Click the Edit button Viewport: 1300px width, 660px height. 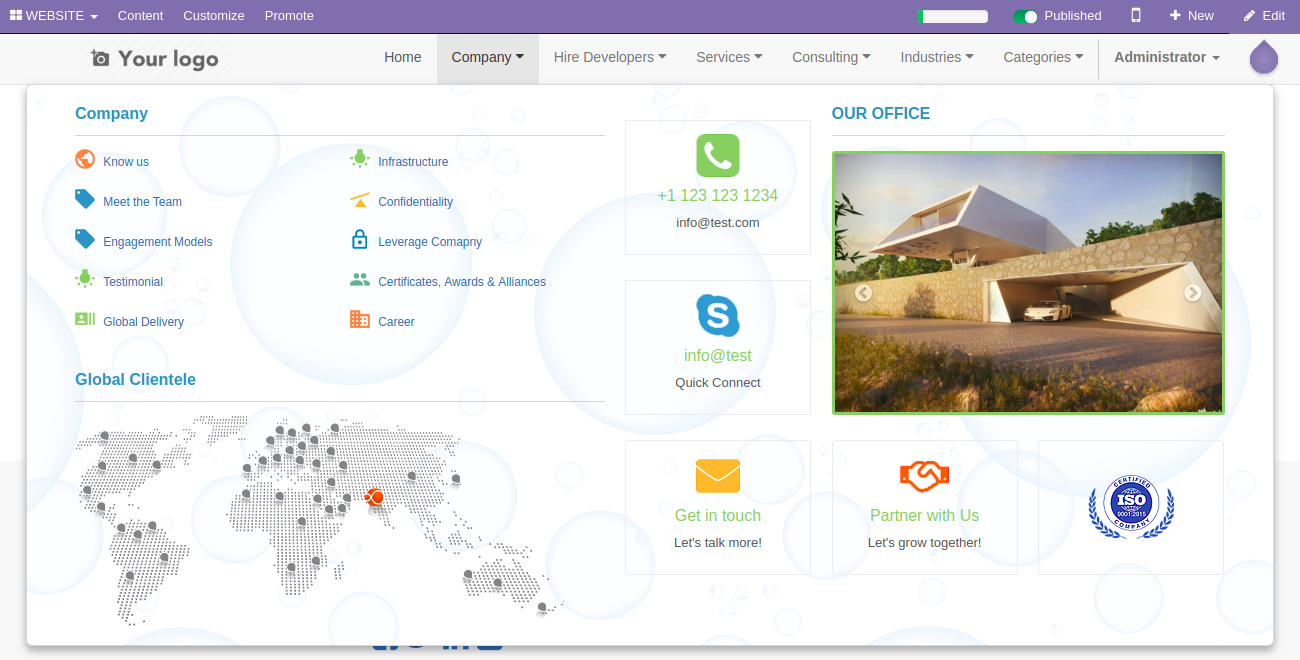coord(1264,15)
